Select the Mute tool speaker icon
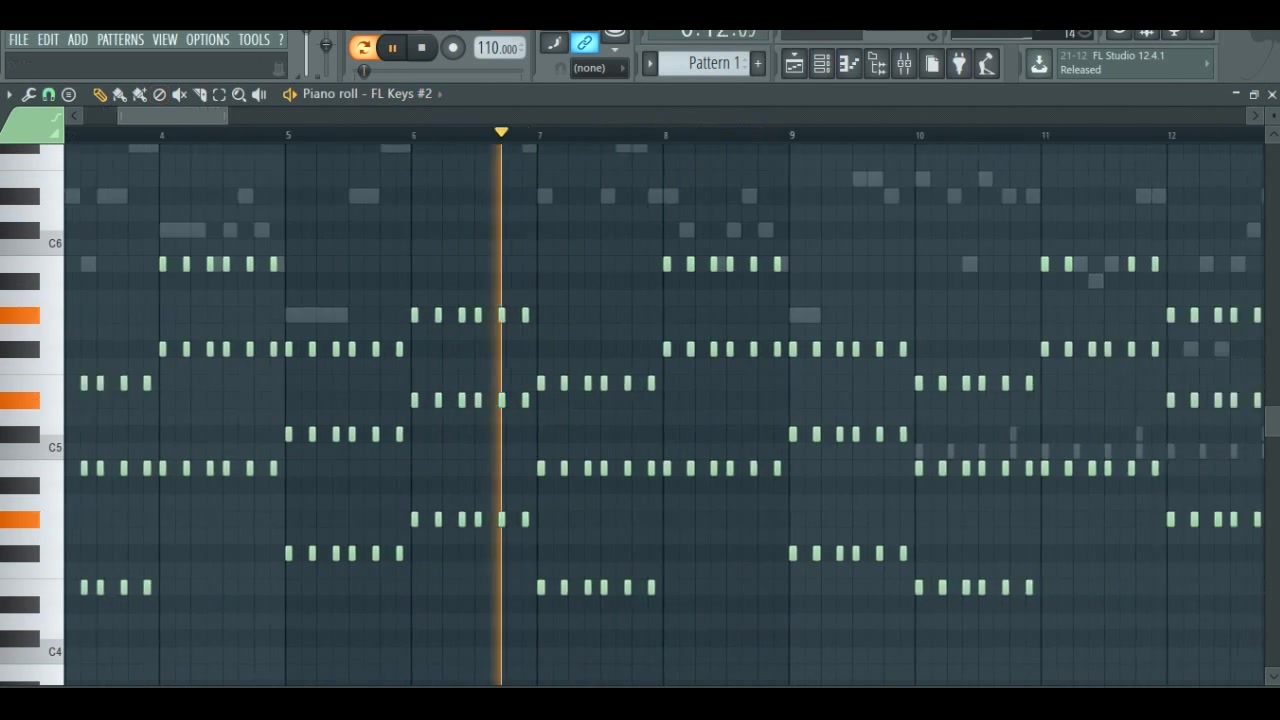 click(x=180, y=94)
